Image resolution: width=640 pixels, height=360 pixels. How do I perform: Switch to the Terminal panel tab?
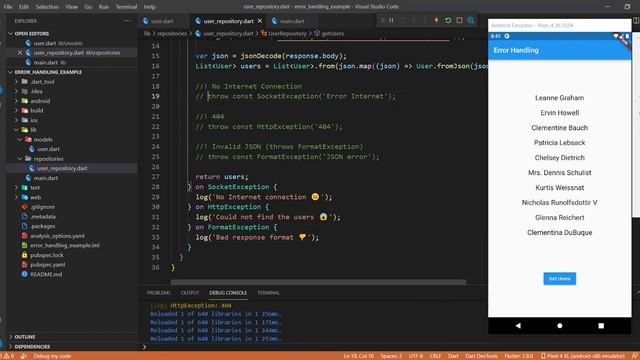click(268, 293)
